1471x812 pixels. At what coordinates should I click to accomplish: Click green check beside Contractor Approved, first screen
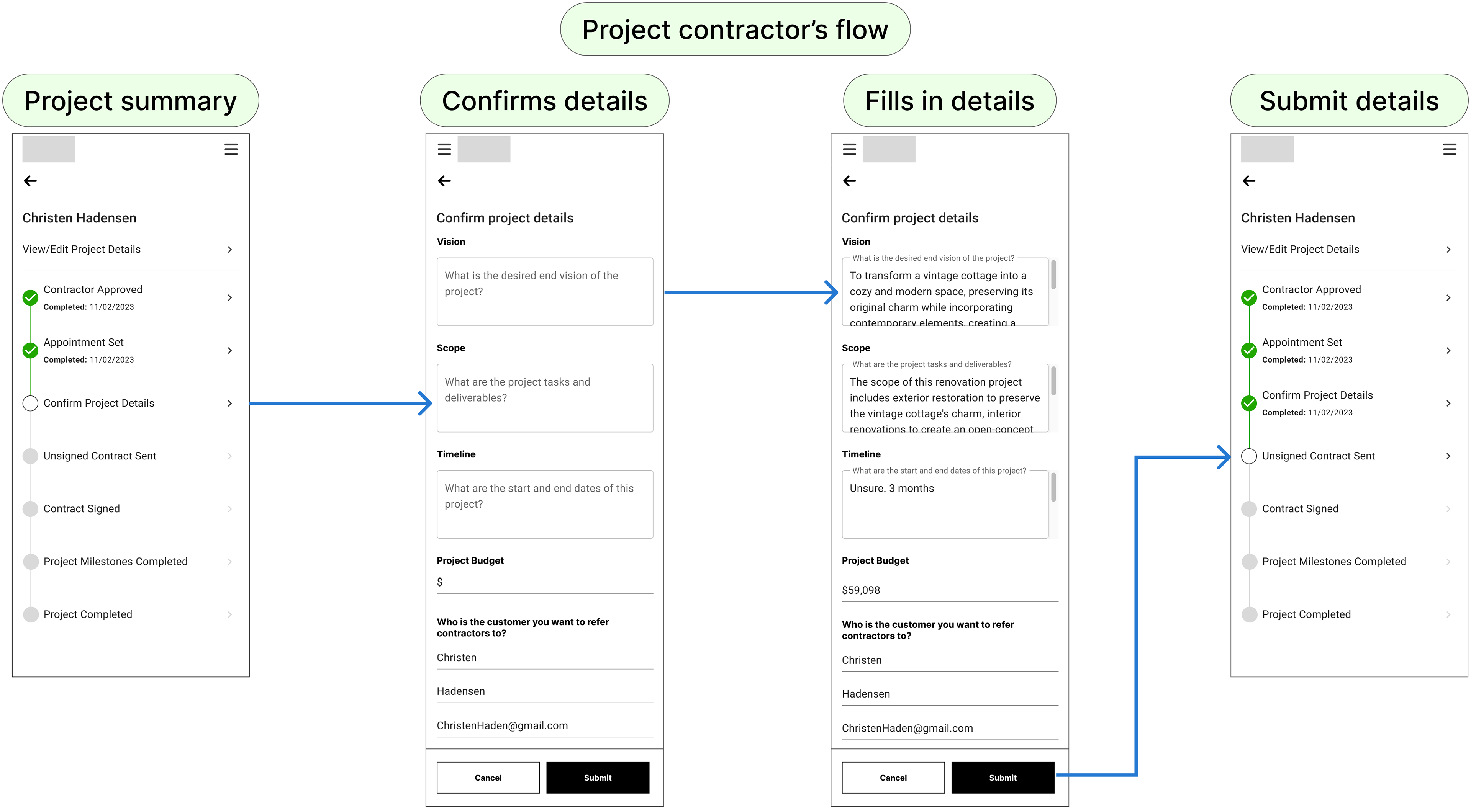[30, 297]
